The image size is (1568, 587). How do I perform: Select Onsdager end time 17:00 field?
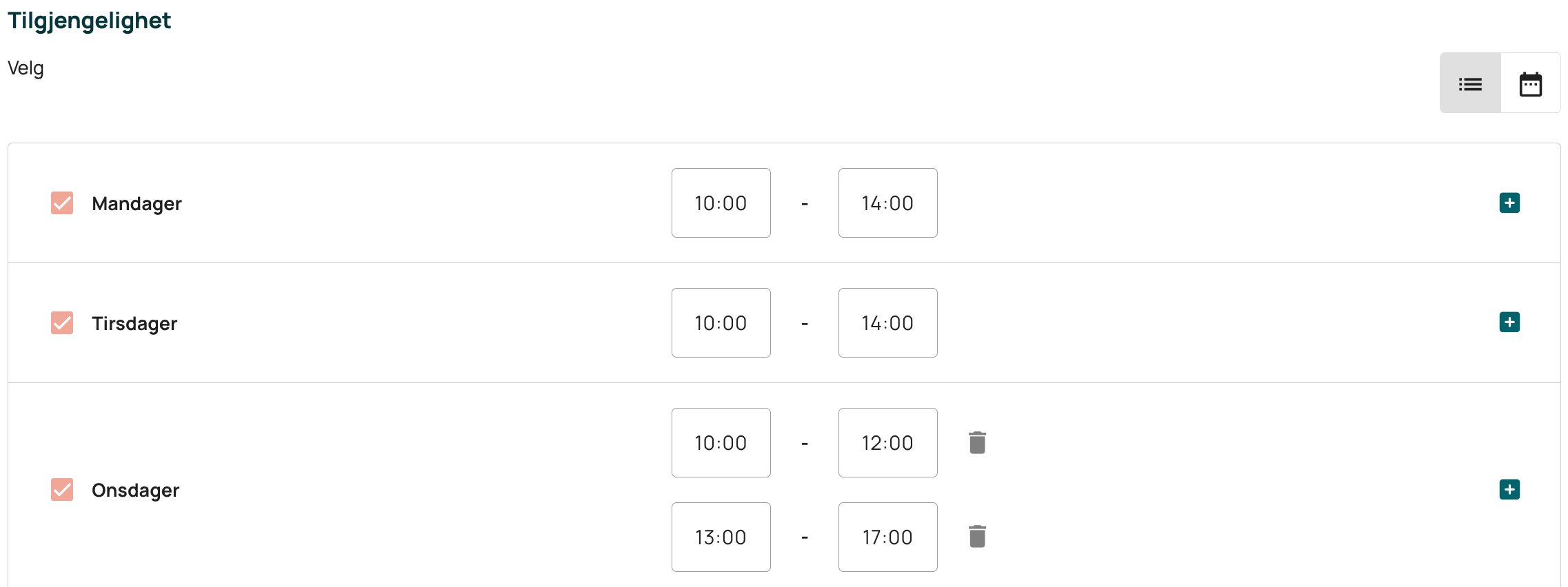pyautogui.click(x=887, y=537)
